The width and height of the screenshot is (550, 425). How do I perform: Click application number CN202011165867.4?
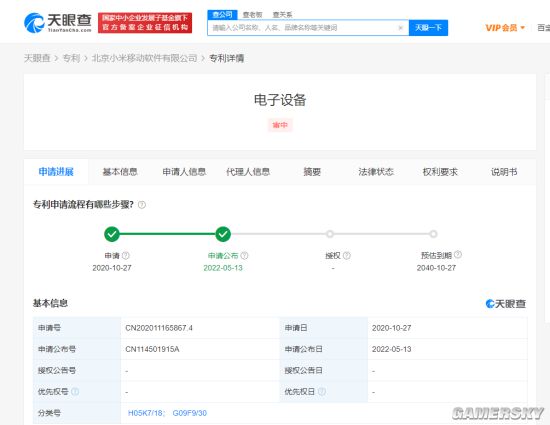click(x=159, y=328)
